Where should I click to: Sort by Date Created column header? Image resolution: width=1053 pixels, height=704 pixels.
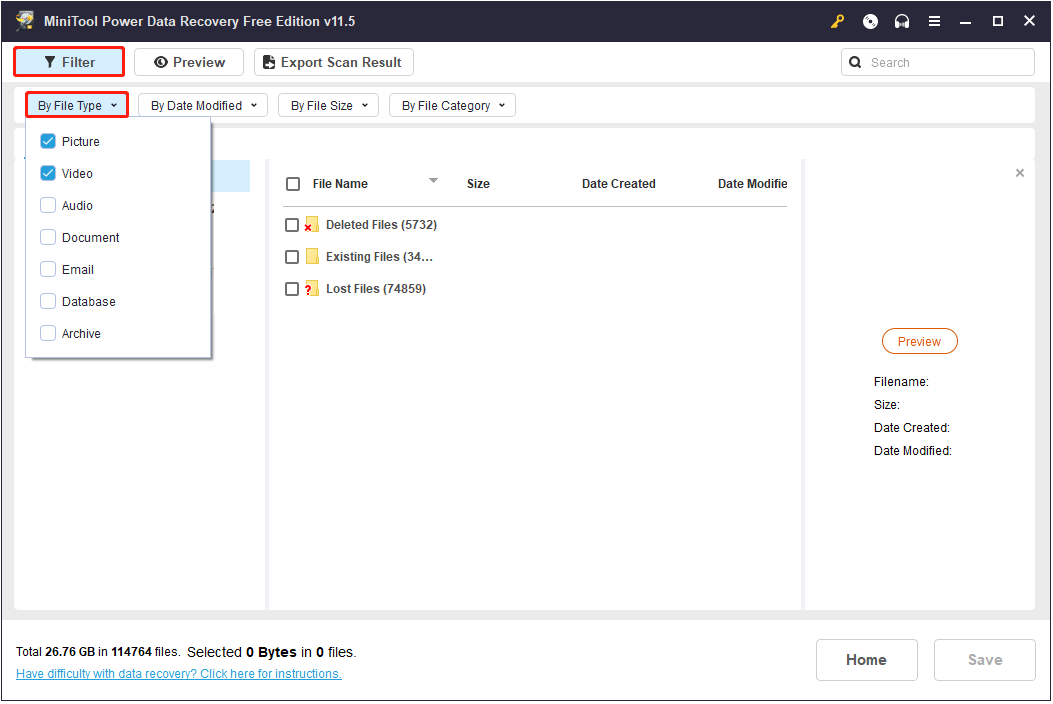point(619,184)
